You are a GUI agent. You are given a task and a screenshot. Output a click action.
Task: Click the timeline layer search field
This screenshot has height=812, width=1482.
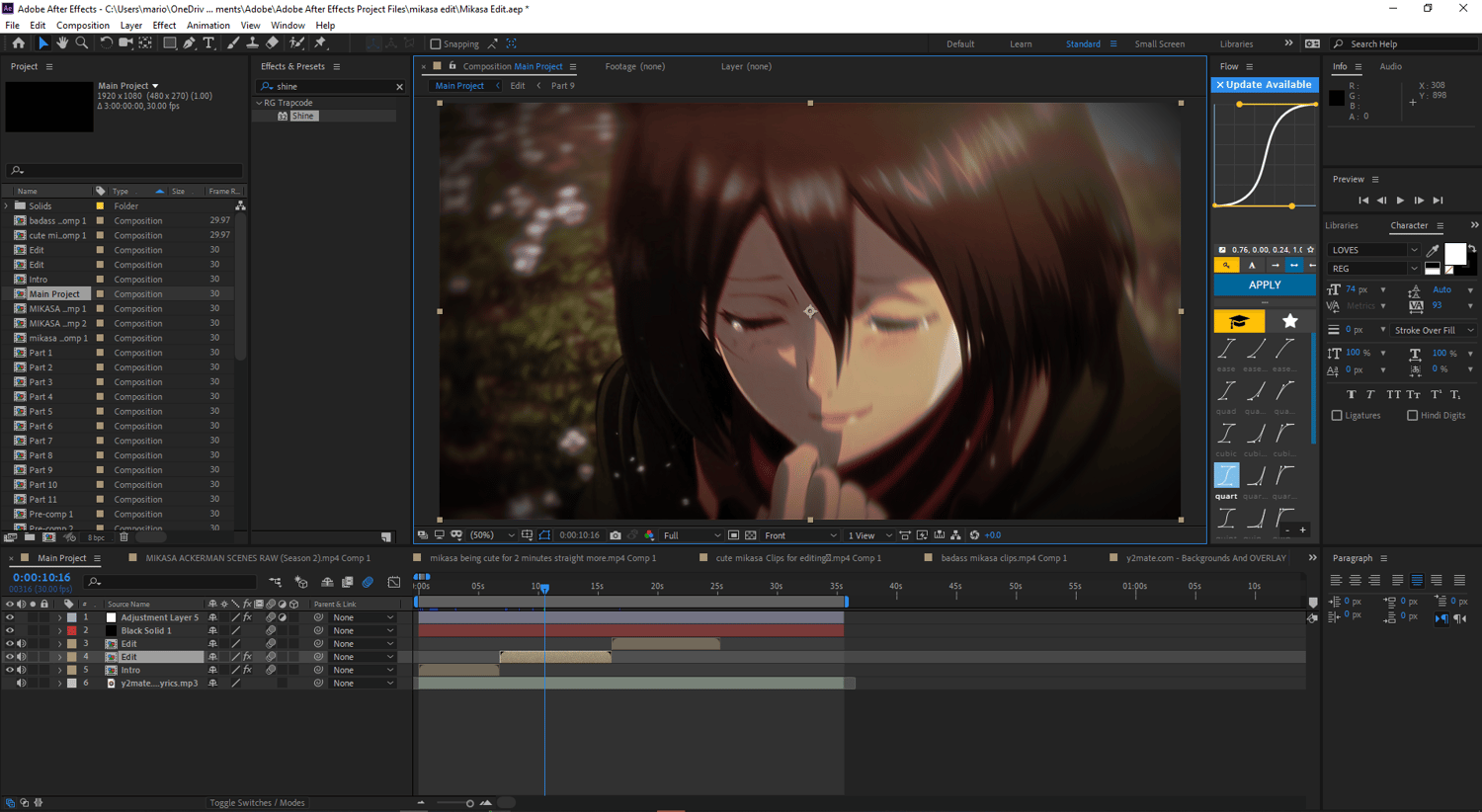pyautogui.click(x=173, y=582)
